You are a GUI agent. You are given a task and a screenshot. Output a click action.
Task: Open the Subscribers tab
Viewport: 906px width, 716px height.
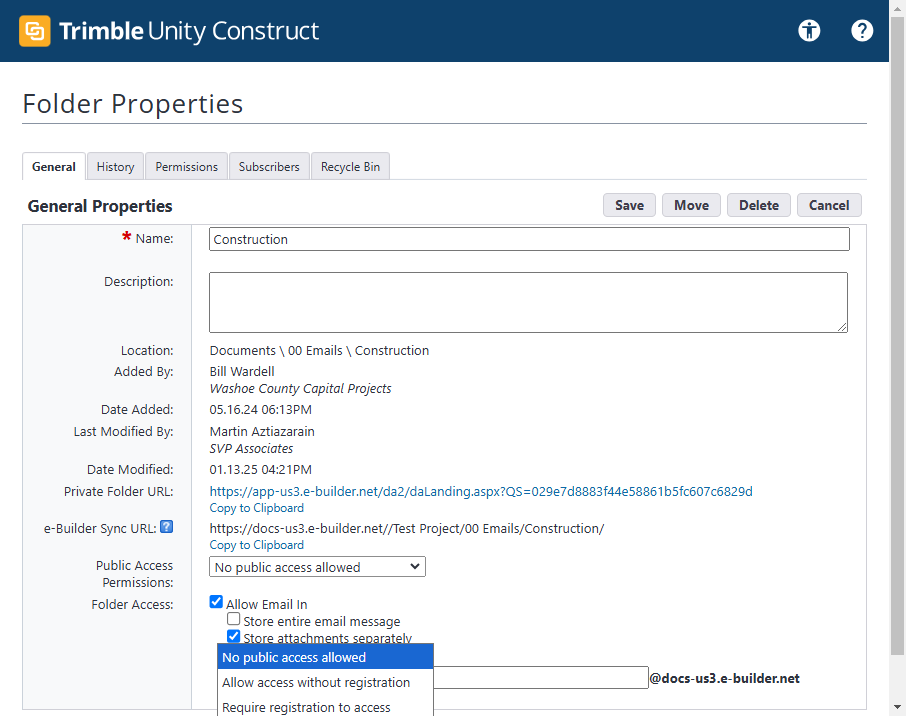pyautogui.click(x=269, y=166)
